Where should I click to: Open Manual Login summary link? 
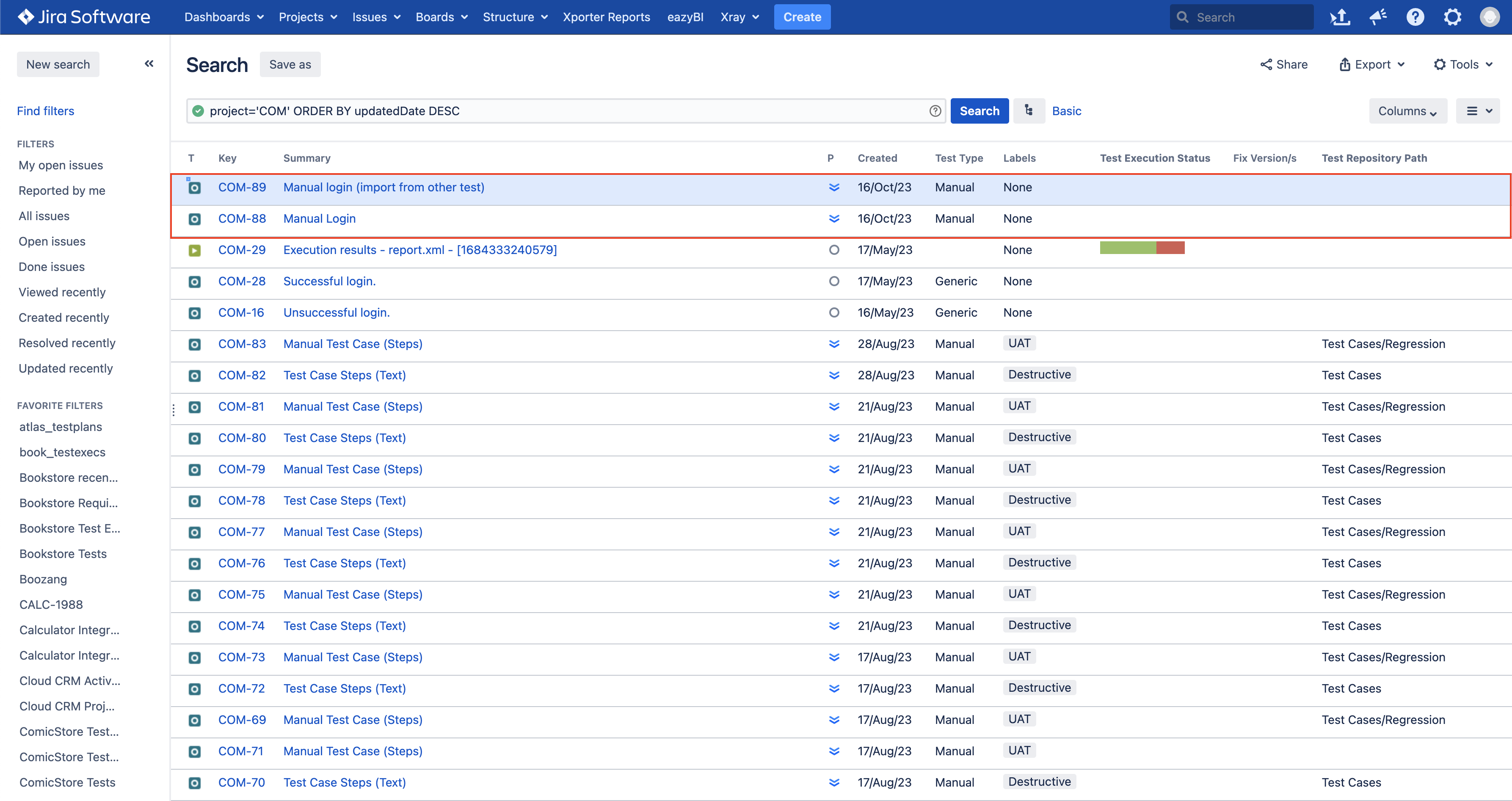(319, 218)
